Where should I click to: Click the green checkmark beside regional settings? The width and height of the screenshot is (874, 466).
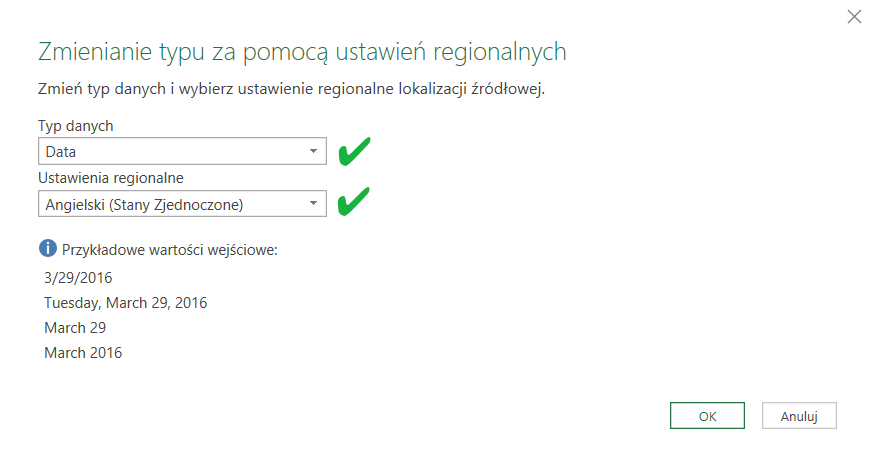(354, 203)
